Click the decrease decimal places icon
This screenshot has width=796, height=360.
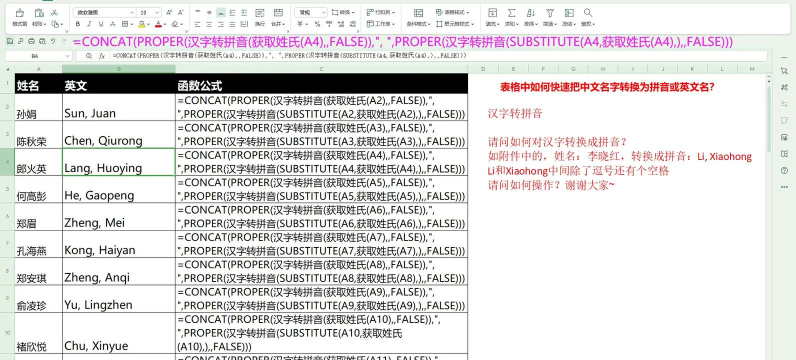coord(352,24)
